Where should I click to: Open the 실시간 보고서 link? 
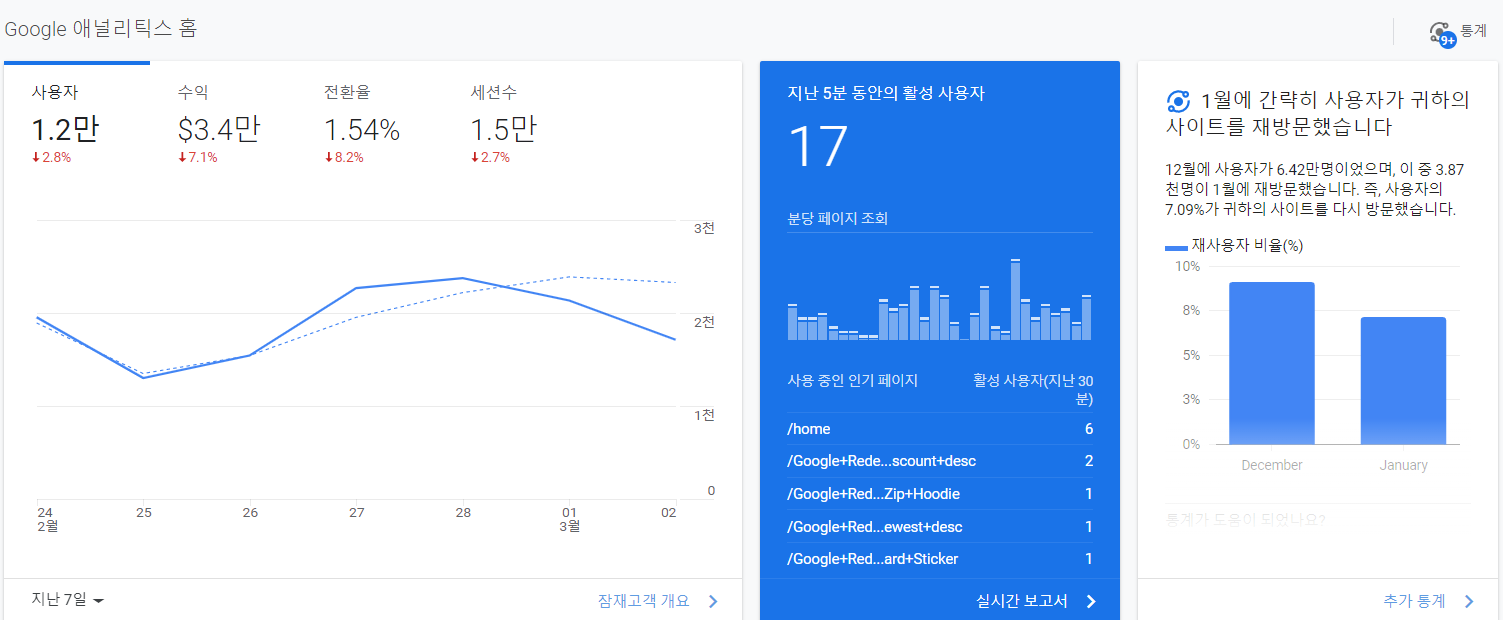click(x=1021, y=601)
